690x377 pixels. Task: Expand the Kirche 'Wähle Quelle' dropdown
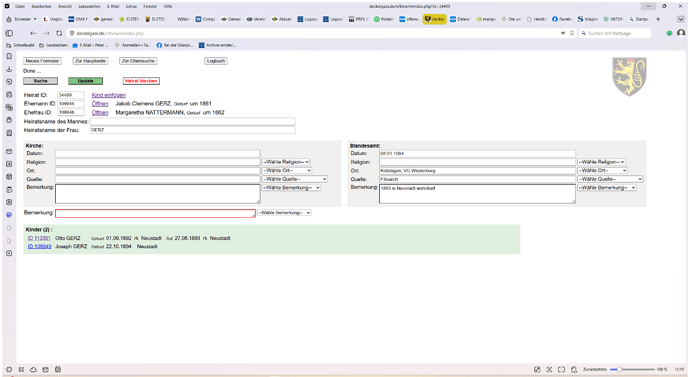coord(294,179)
